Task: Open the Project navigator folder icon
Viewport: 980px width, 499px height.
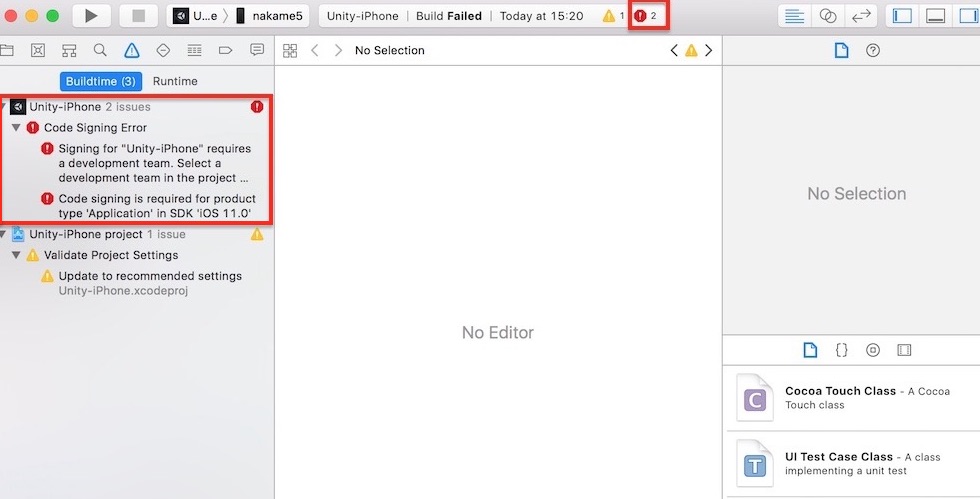Action: pyautogui.click(x=6, y=51)
